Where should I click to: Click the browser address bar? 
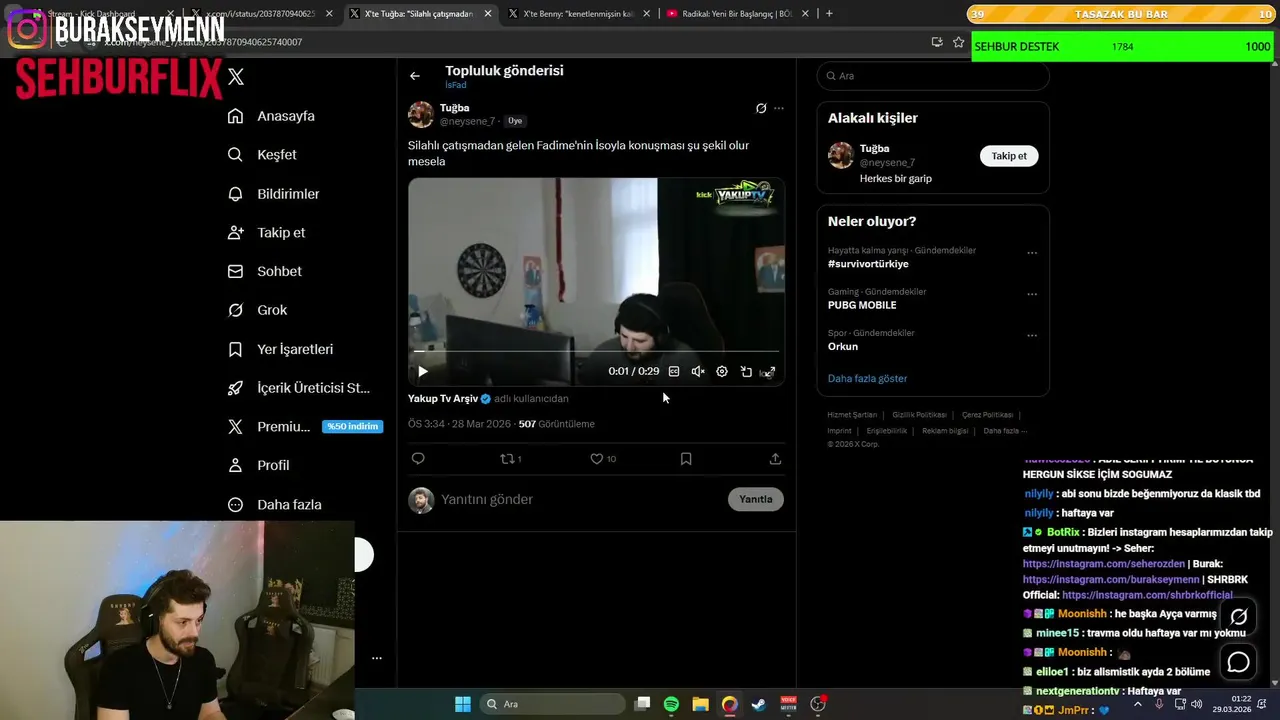coord(500,42)
